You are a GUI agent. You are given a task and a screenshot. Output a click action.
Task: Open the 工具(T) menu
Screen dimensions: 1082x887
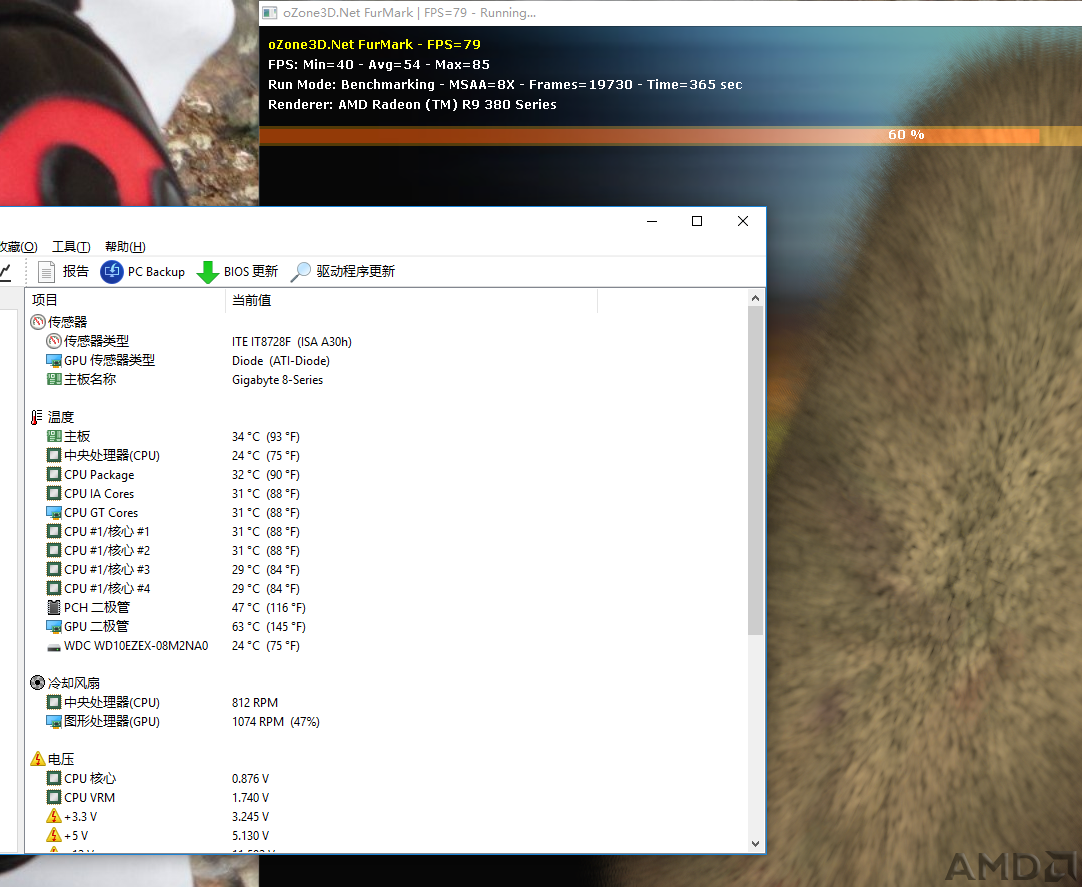(71, 246)
